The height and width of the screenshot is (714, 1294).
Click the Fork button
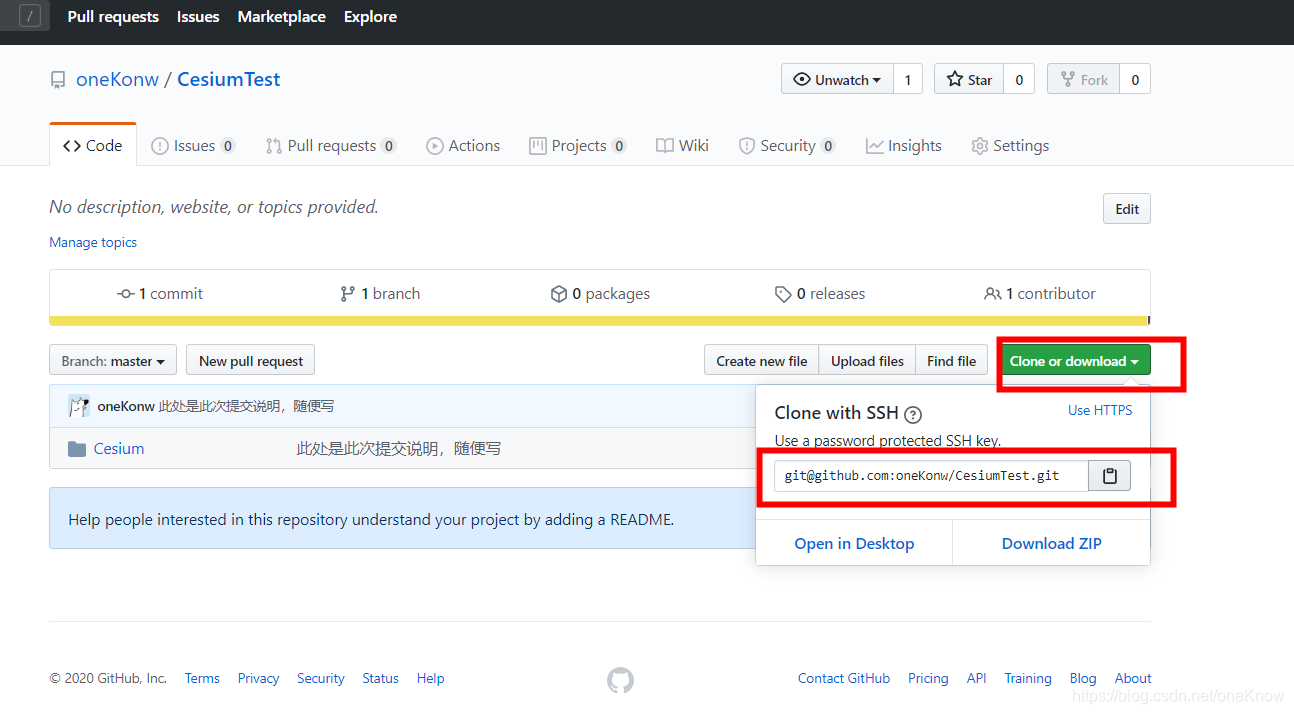click(x=1083, y=80)
